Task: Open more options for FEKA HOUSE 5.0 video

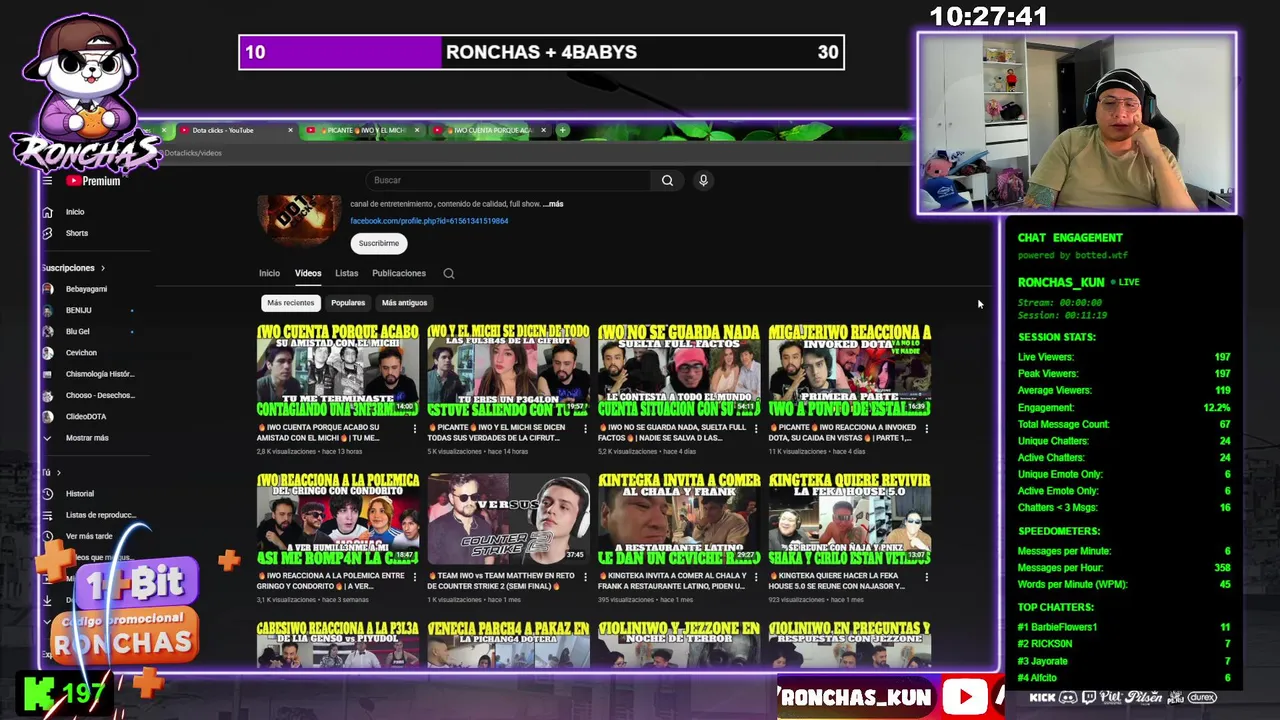Action: coord(926,577)
